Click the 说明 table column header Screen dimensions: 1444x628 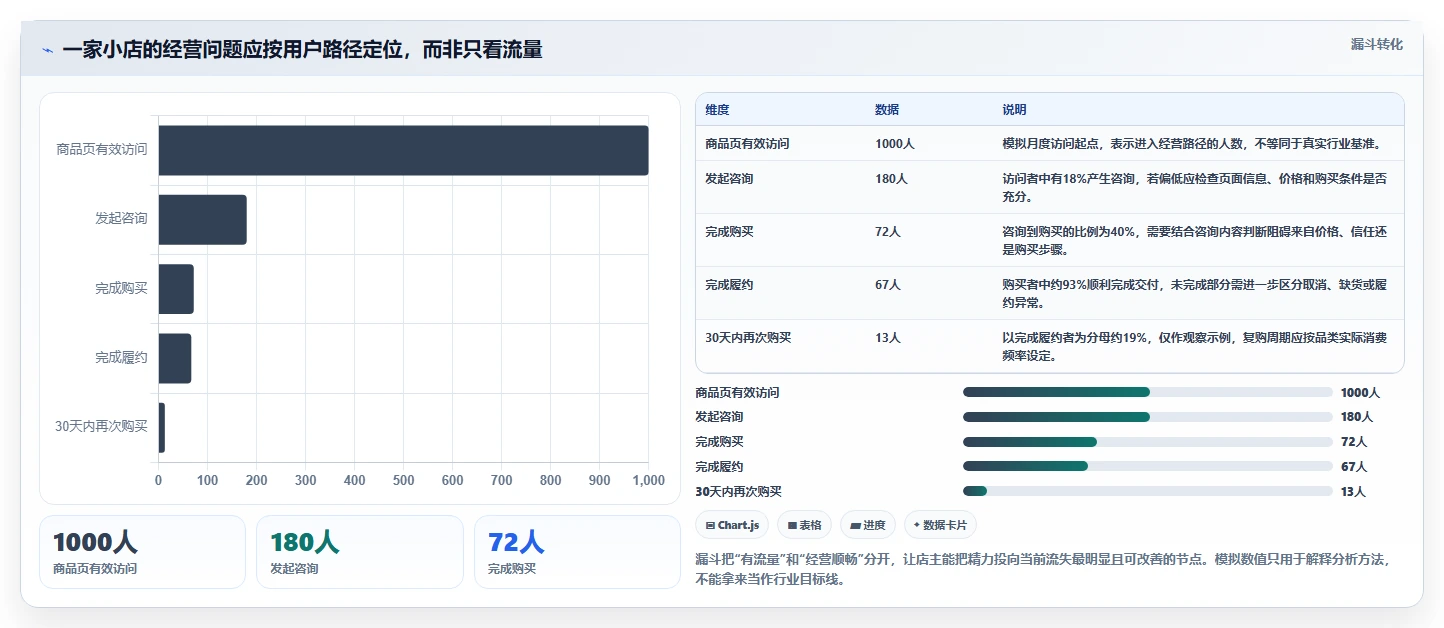point(1015,110)
